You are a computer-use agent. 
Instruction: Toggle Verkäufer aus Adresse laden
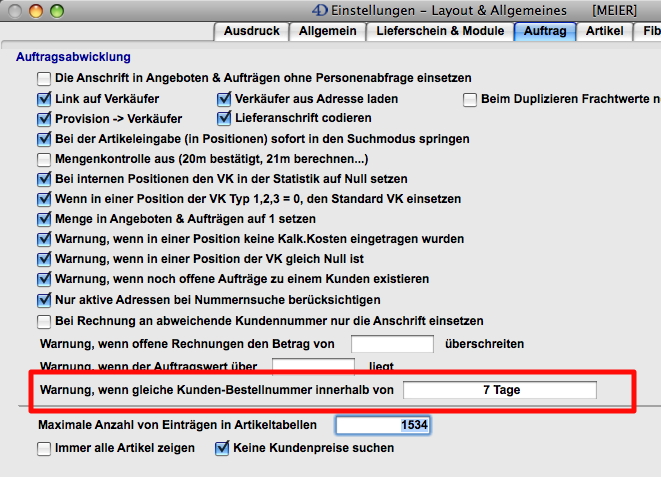click(225, 99)
